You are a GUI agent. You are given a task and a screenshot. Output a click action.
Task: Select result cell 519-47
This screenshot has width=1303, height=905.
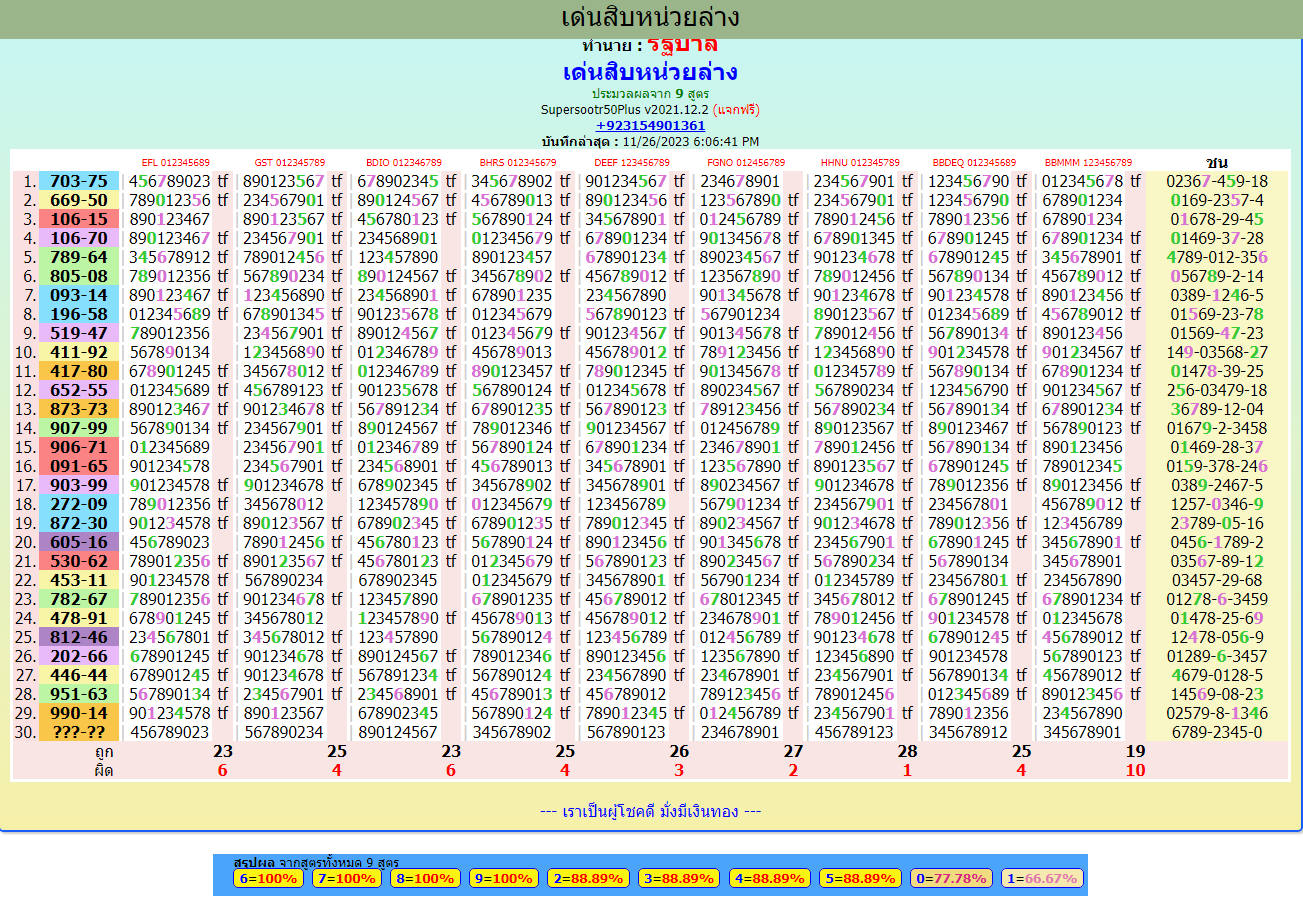tap(79, 333)
